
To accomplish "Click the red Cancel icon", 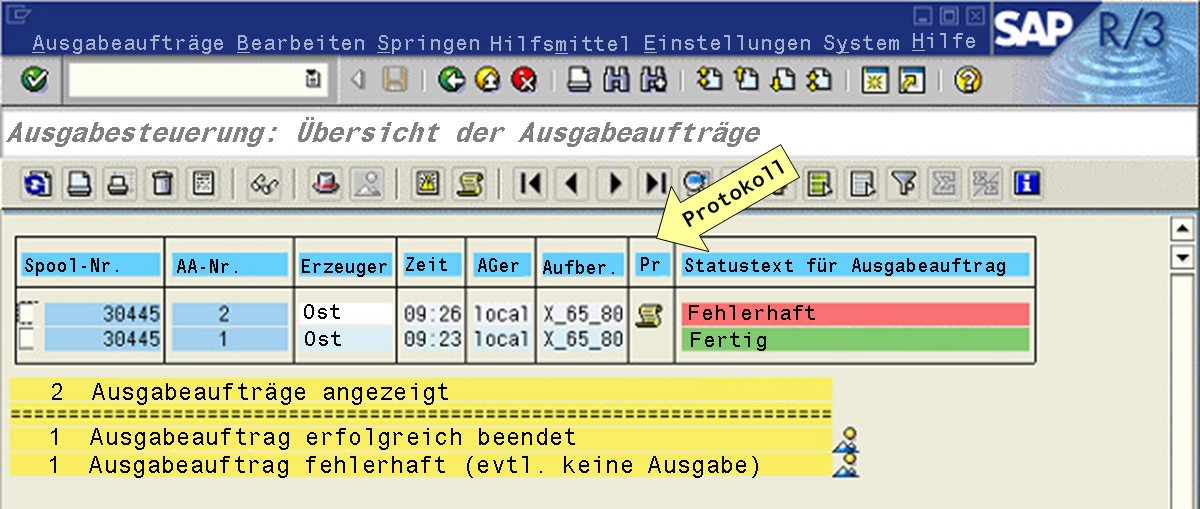I will (x=523, y=80).
